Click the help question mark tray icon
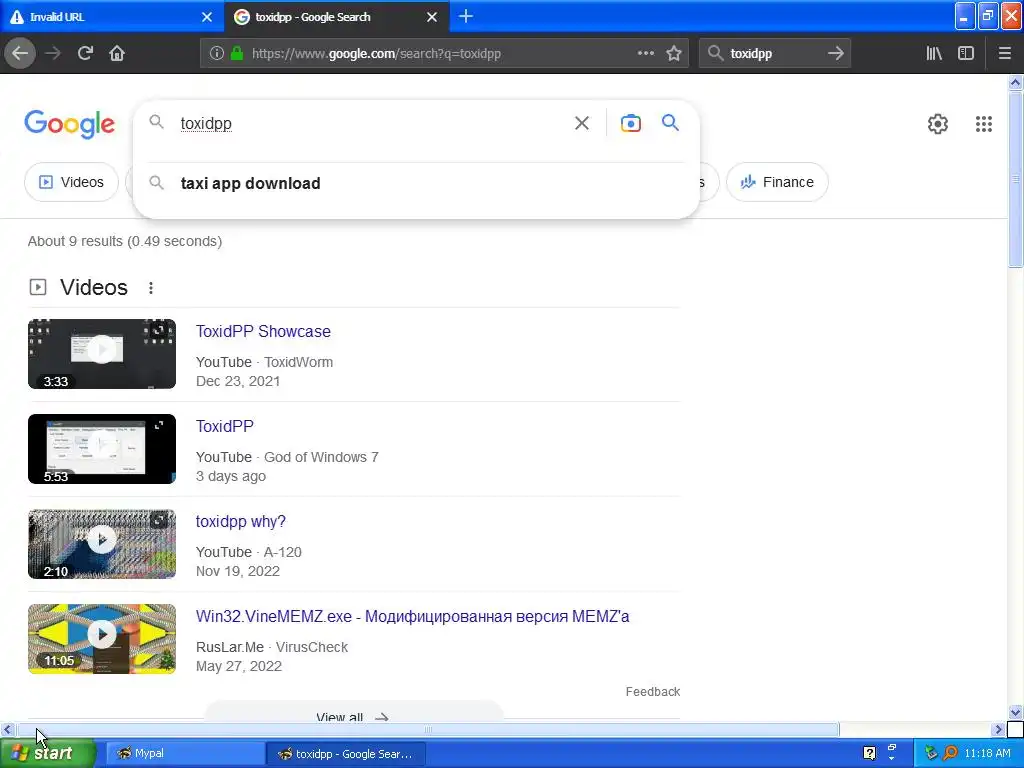Image resolution: width=1024 pixels, height=768 pixels. click(869, 754)
